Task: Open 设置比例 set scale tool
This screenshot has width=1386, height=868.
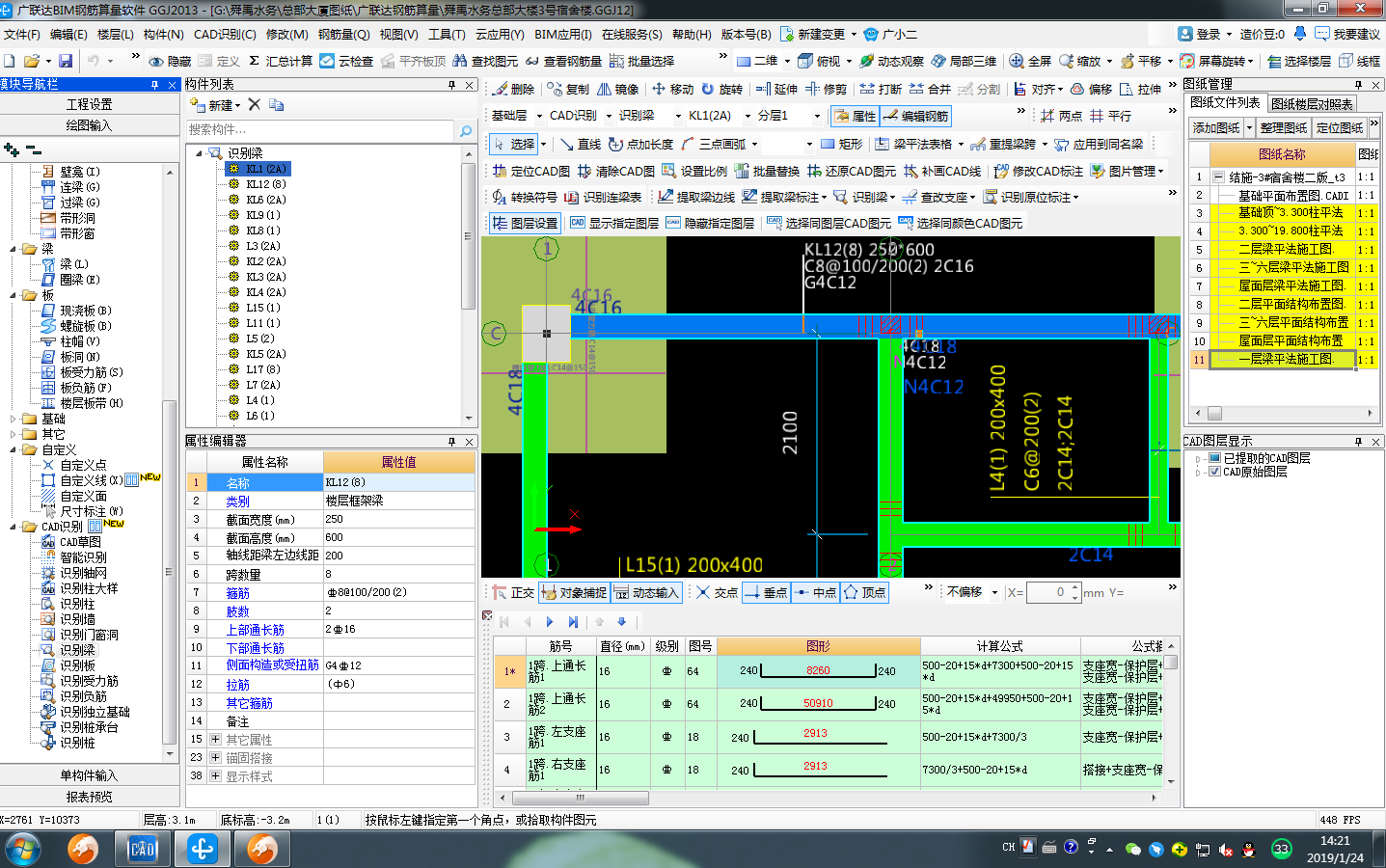Action: point(694,171)
